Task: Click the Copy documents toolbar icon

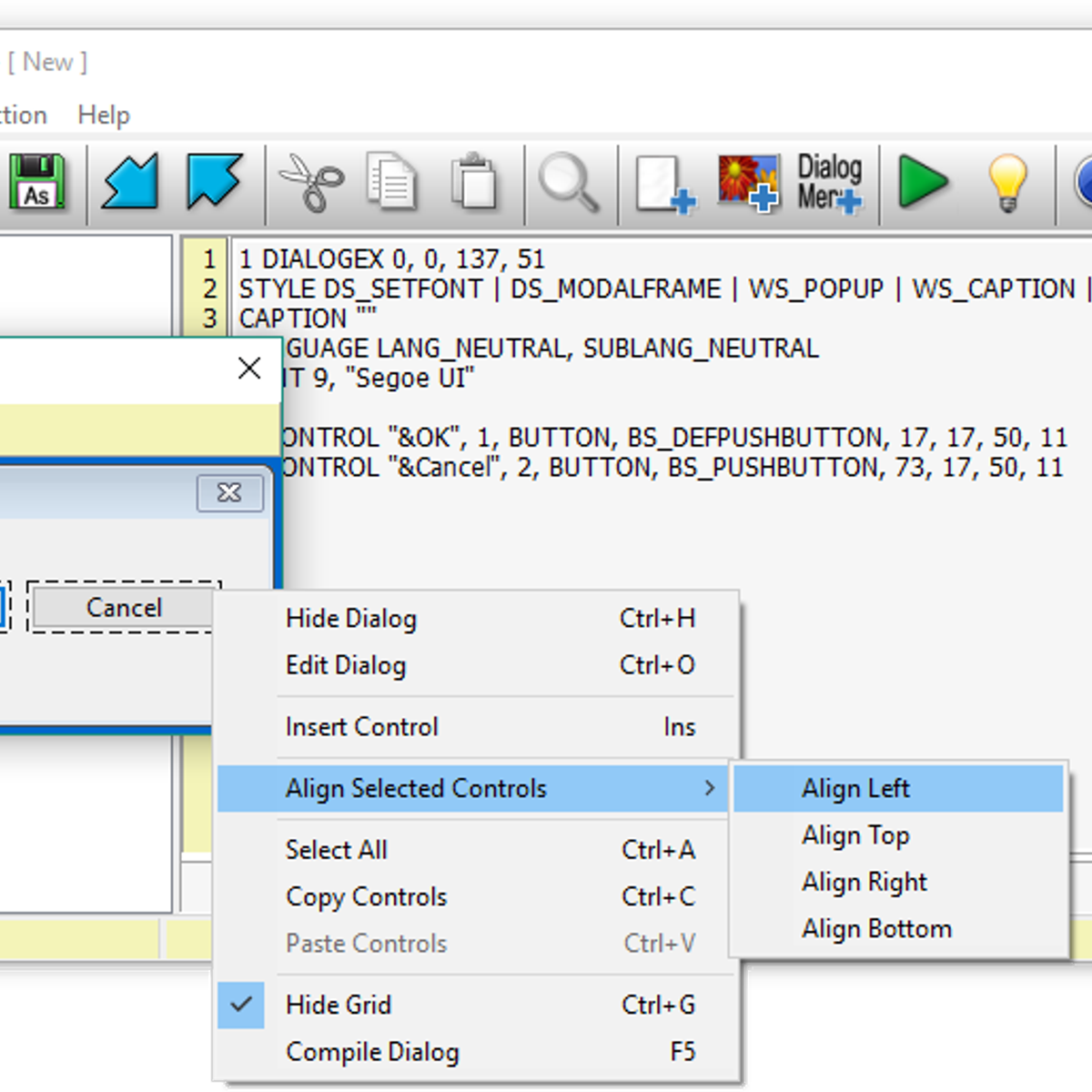Action: [391, 183]
